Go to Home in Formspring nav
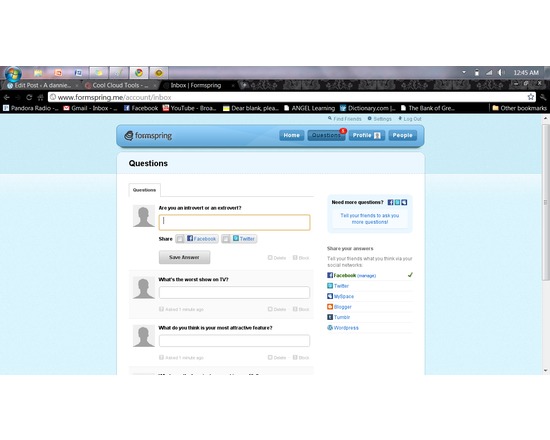The height and width of the screenshot is (440, 550). (x=291, y=135)
